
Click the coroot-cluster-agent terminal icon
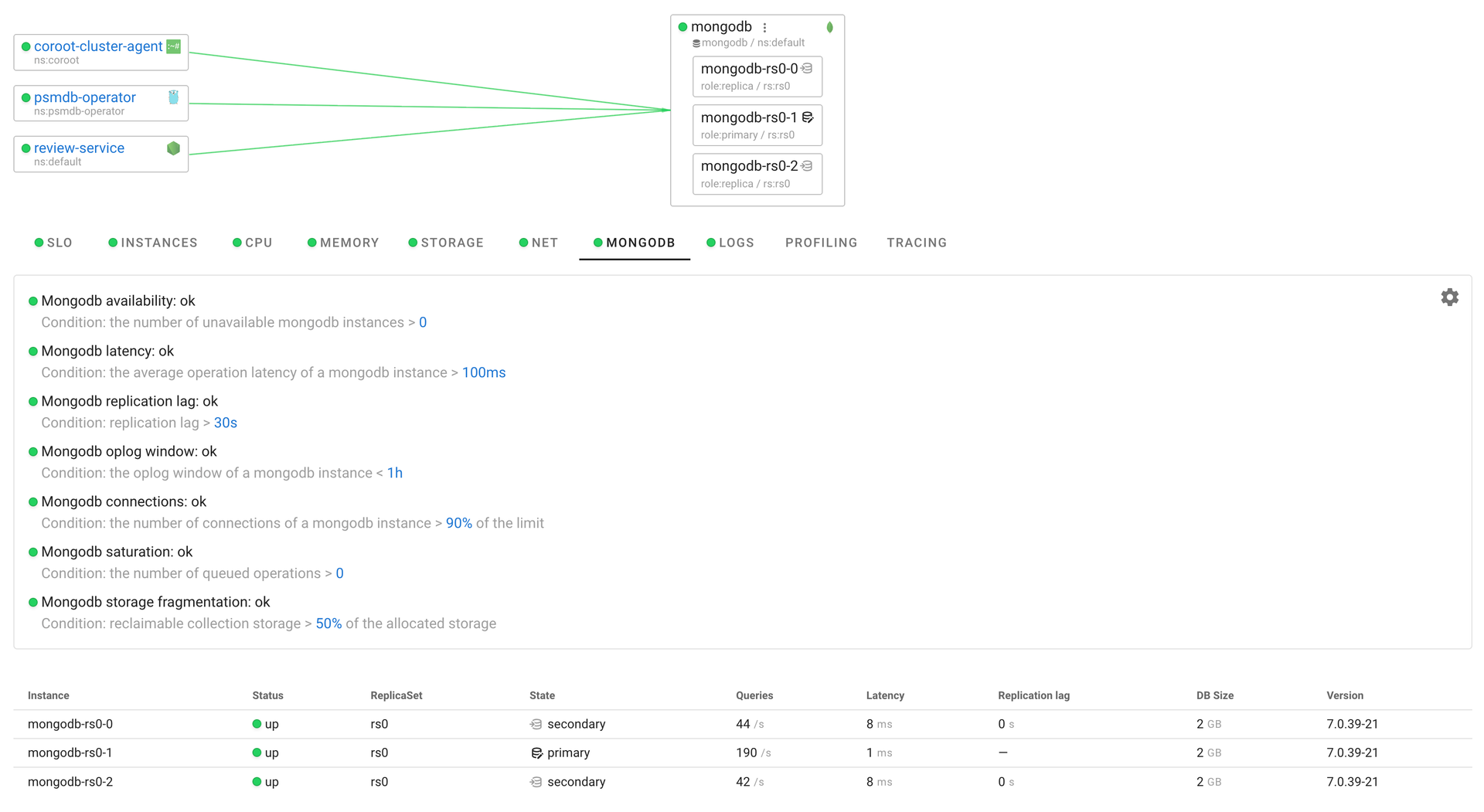point(174,46)
